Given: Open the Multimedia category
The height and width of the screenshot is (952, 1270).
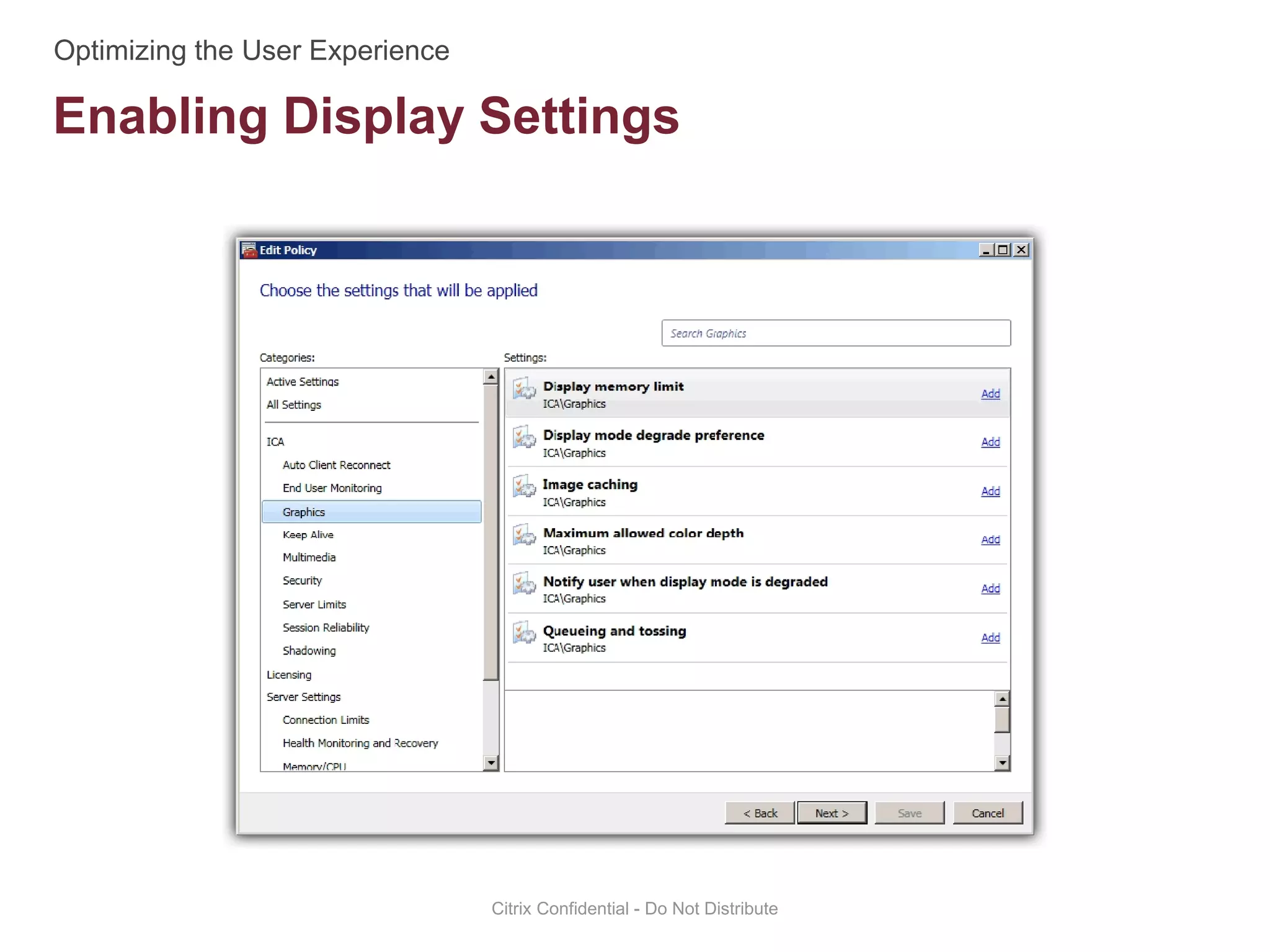Looking at the screenshot, I should 309,558.
